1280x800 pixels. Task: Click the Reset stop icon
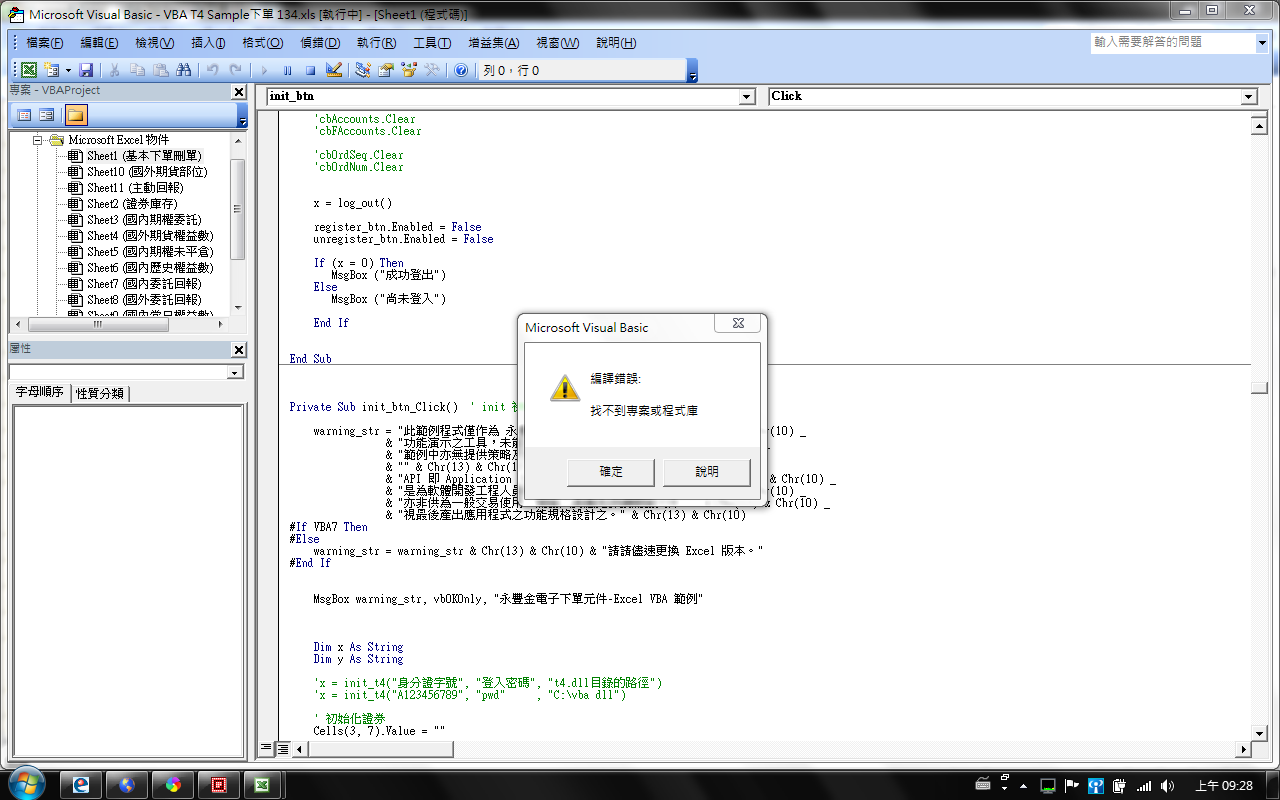[x=310, y=70]
